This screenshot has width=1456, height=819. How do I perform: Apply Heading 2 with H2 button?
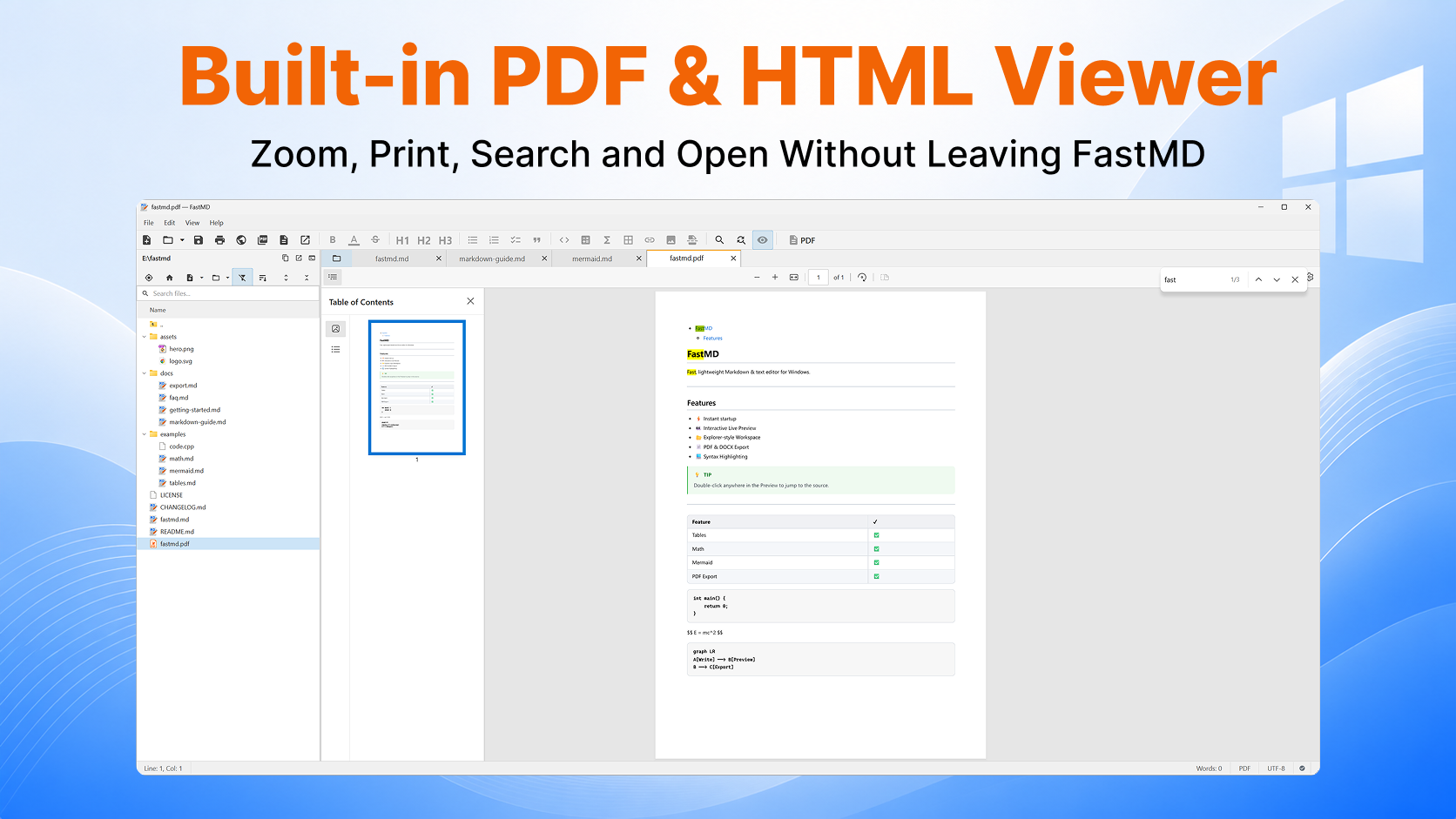(x=424, y=240)
